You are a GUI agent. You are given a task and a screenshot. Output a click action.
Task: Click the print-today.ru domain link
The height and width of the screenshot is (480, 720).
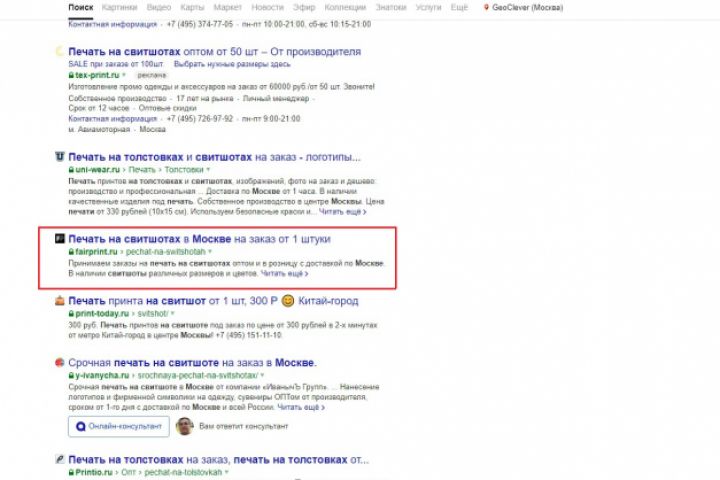[x=101, y=314]
